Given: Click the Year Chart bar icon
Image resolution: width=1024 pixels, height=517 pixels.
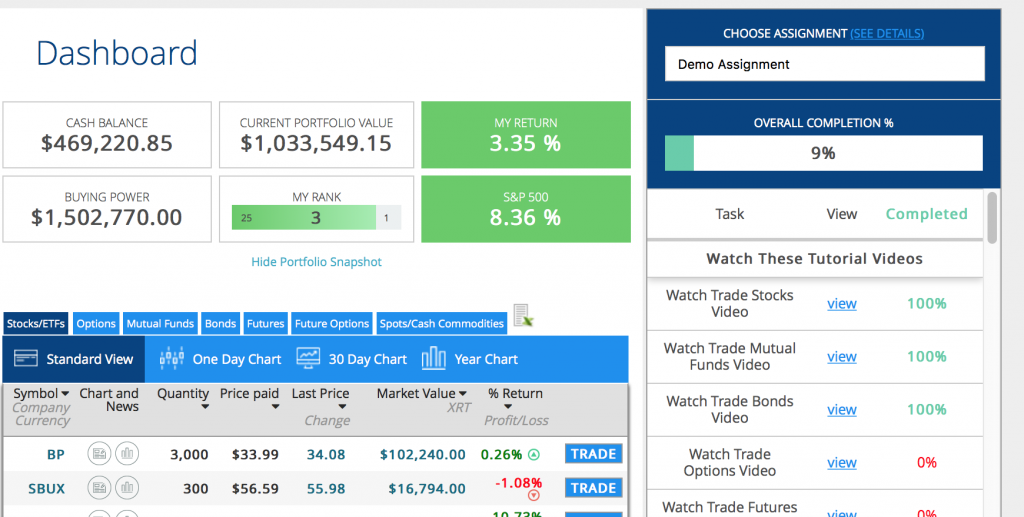Looking at the screenshot, I should click(x=434, y=358).
